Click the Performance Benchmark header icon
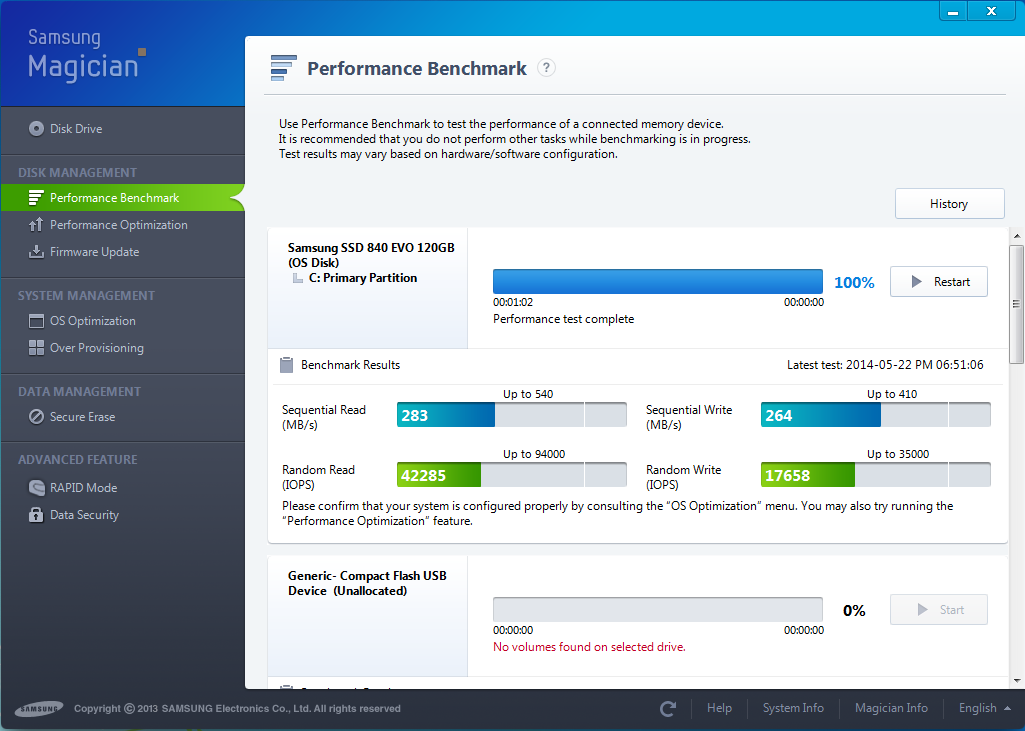Viewport: 1025px width, 731px height. pos(284,68)
